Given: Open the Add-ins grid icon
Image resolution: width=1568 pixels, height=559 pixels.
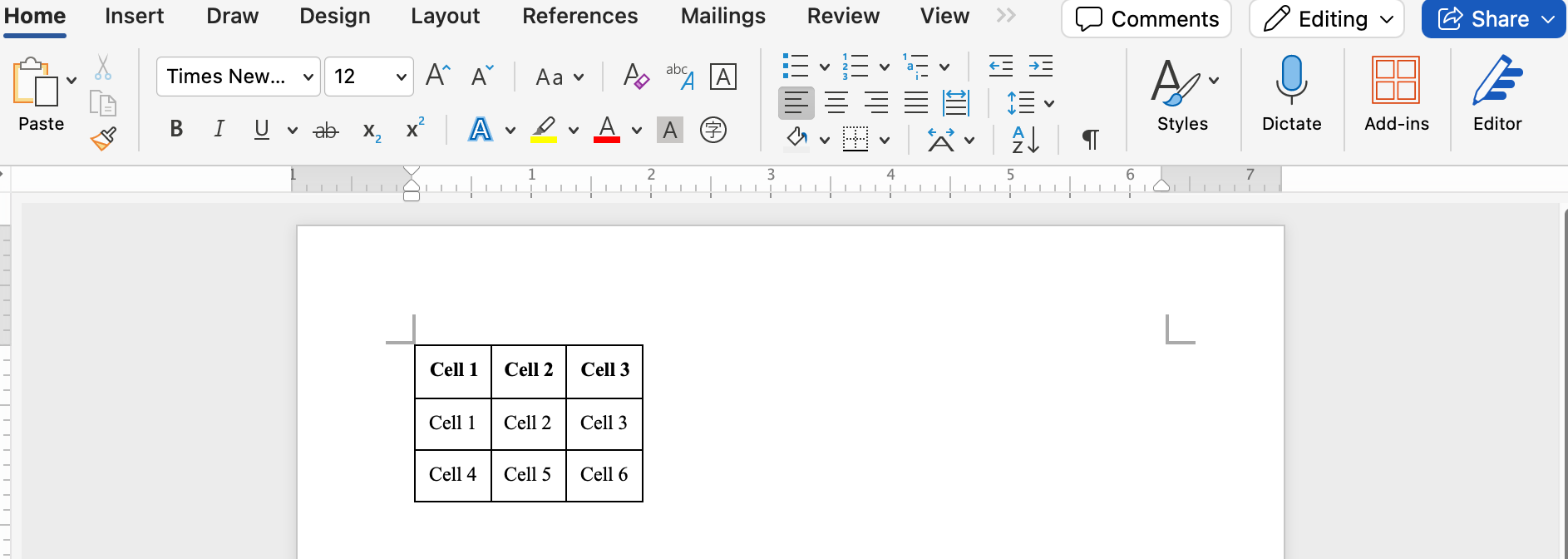Looking at the screenshot, I should coord(1396,80).
